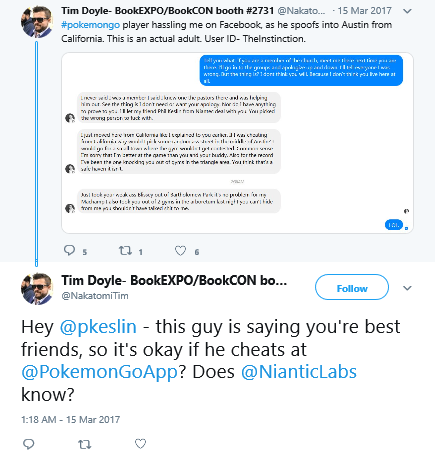View the attached Facebook chat screenshot image
This screenshot has height=456, width=435.
[237, 143]
